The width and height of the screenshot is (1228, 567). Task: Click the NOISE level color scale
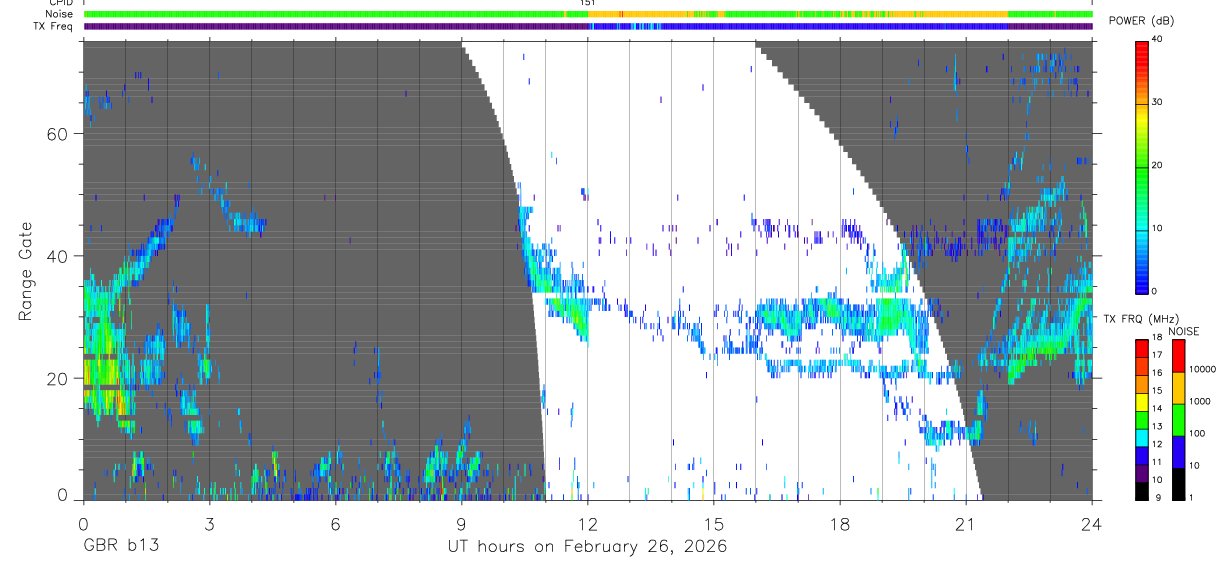(x=1178, y=419)
